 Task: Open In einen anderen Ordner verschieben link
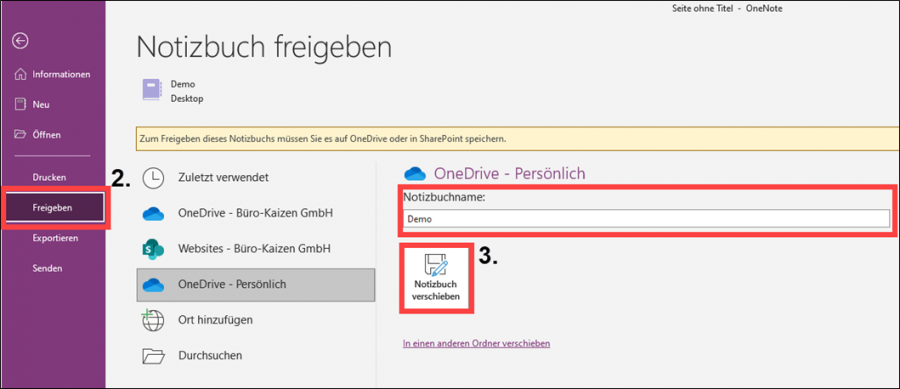[476, 344]
